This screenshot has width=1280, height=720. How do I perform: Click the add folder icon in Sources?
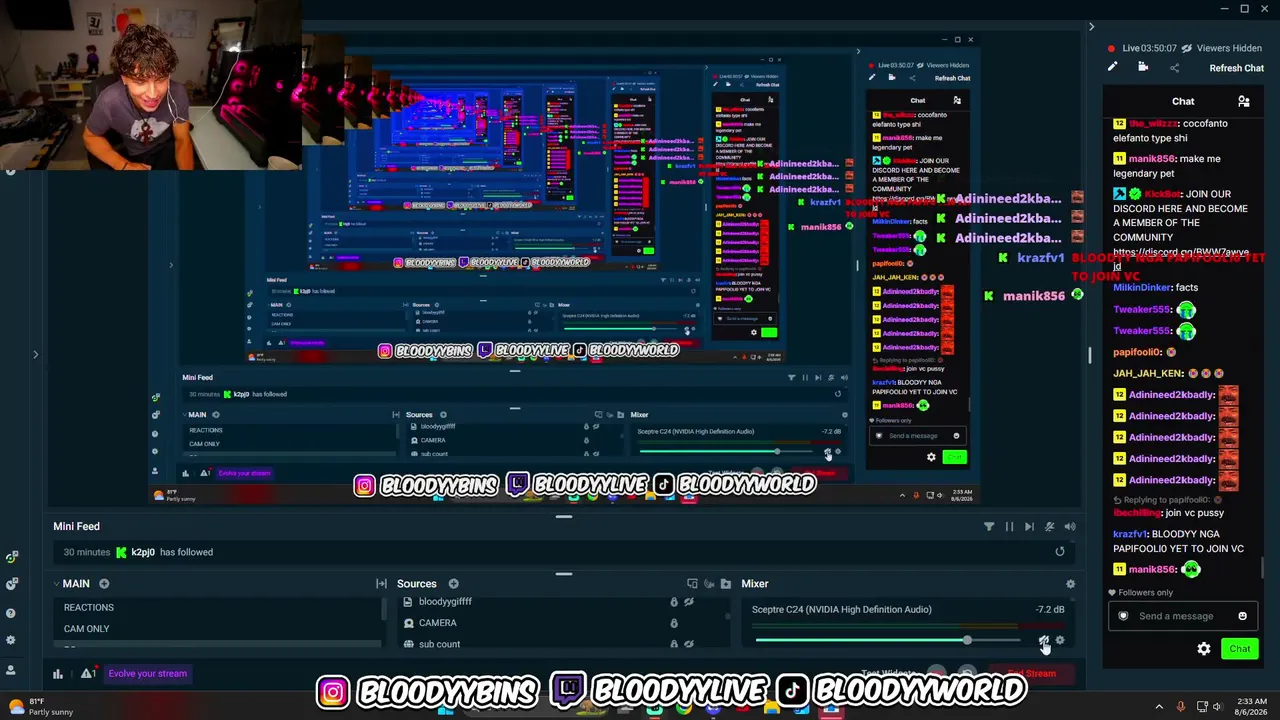click(726, 583)
